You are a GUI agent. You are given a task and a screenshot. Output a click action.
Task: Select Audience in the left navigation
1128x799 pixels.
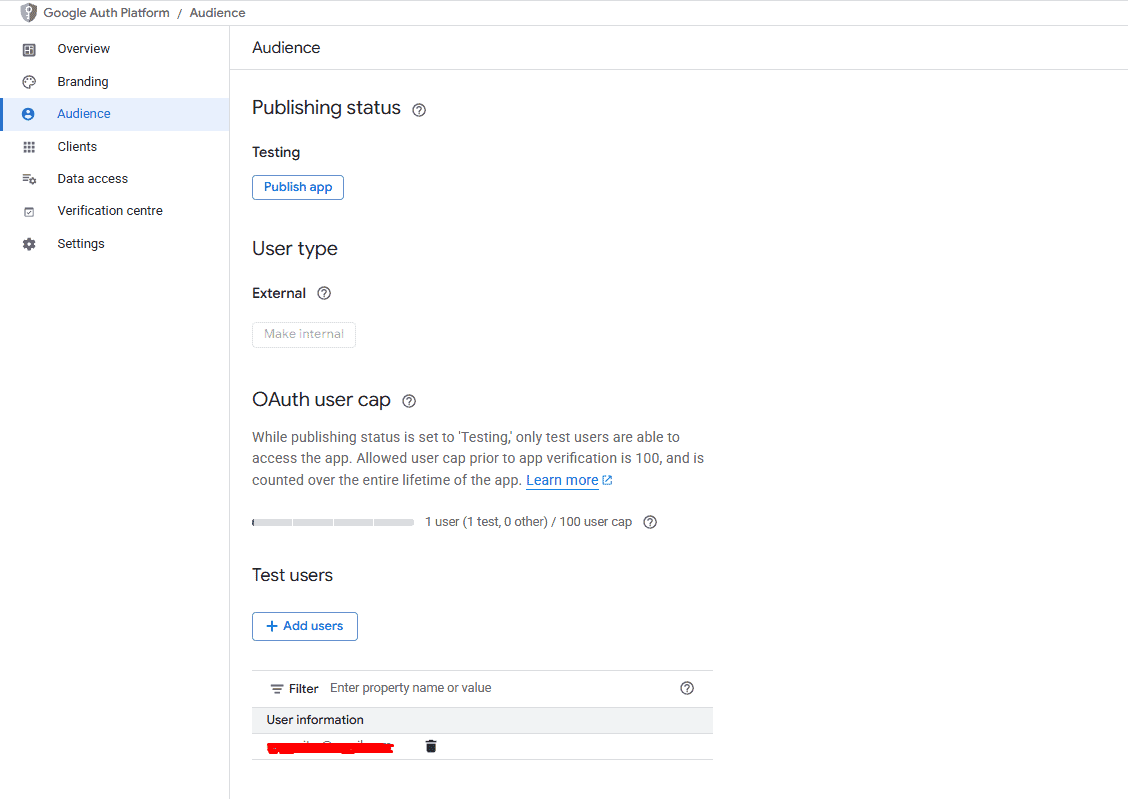(83, 114)
